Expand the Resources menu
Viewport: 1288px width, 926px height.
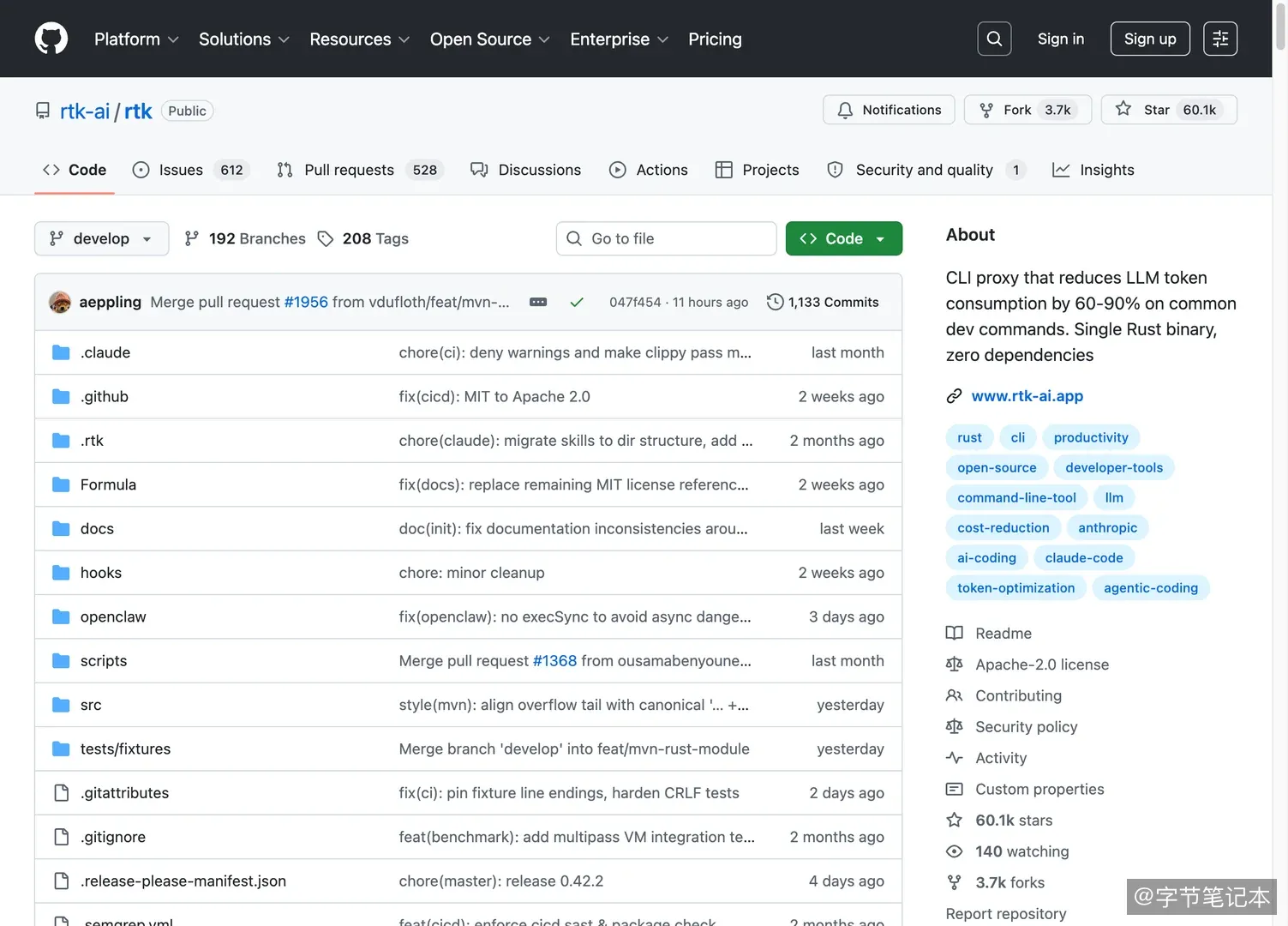(360, 39)
